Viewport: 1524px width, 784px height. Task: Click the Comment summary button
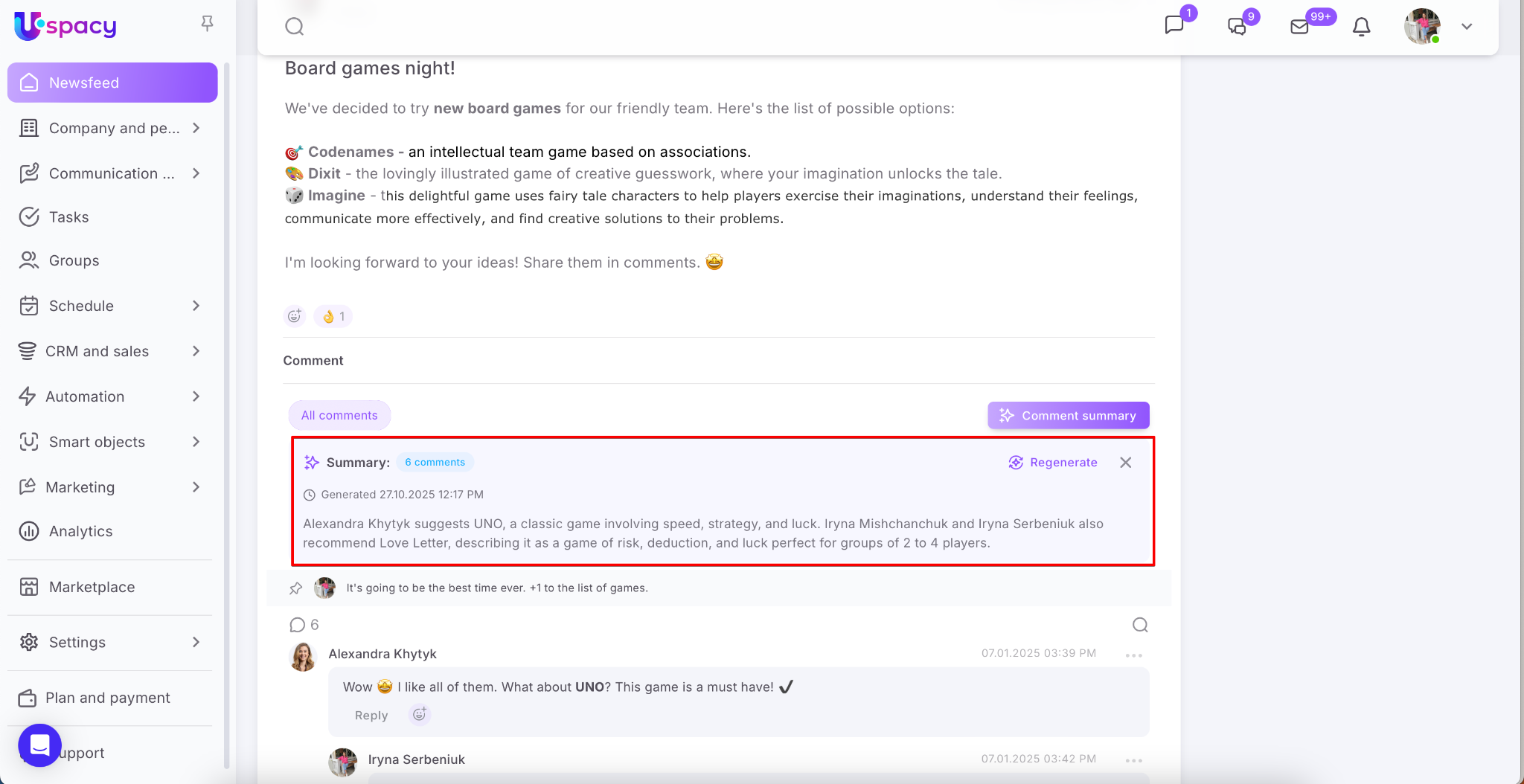pos(1068,415)
